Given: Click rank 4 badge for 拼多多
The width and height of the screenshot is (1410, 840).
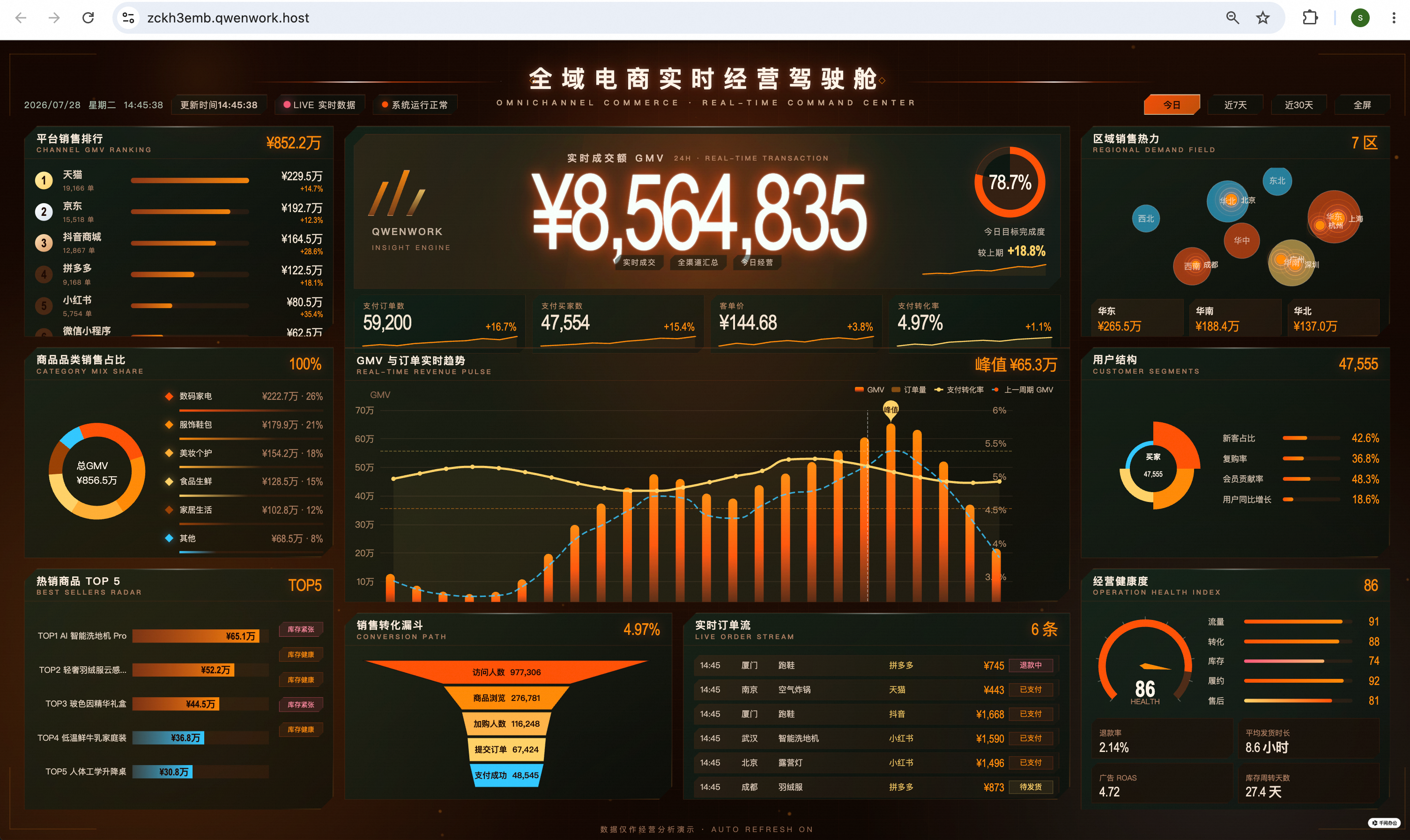Looking at the screenshot, I should click(44, 274).
